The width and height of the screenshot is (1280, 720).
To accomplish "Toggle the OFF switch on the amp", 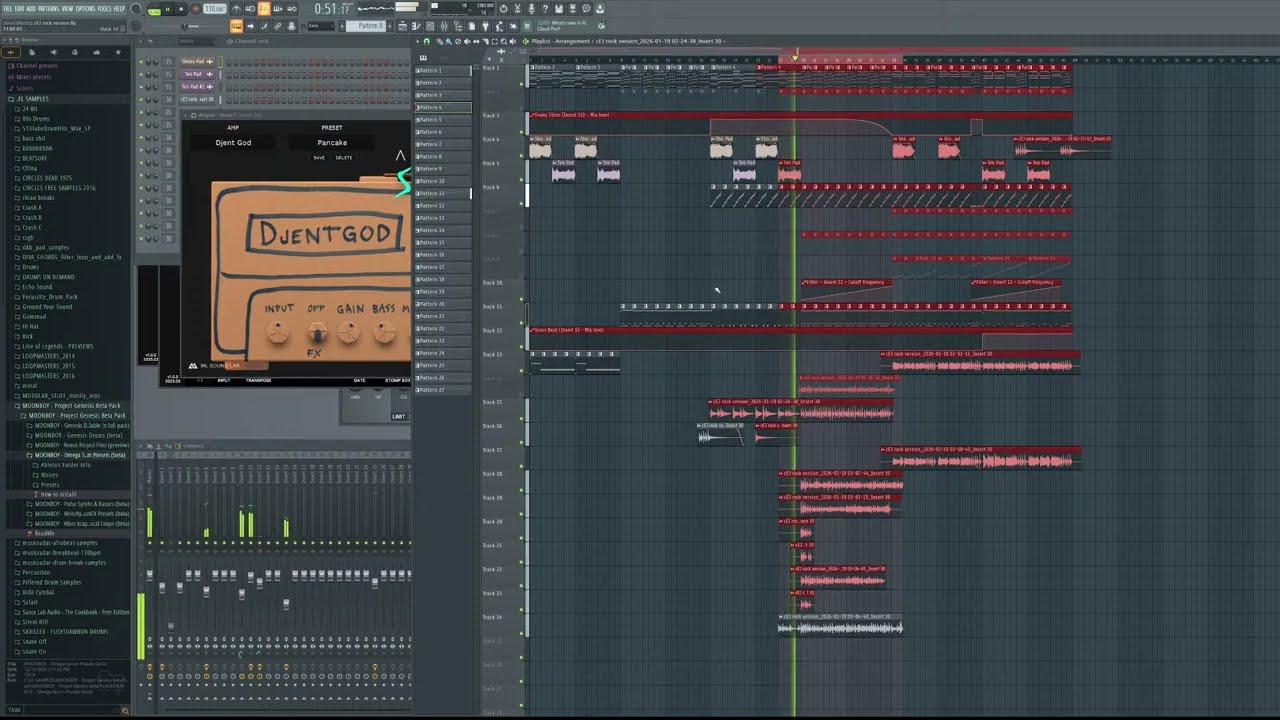I will (317, 332).
